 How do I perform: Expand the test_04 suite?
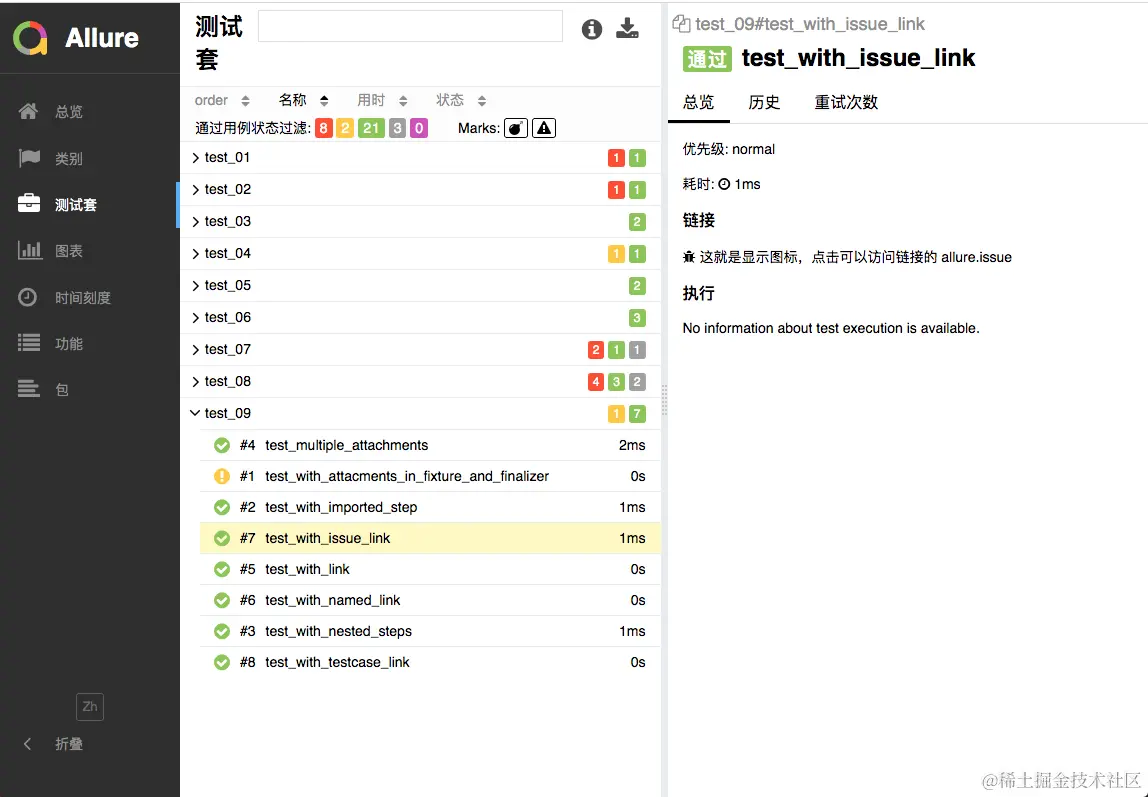[x=420, y=253]
